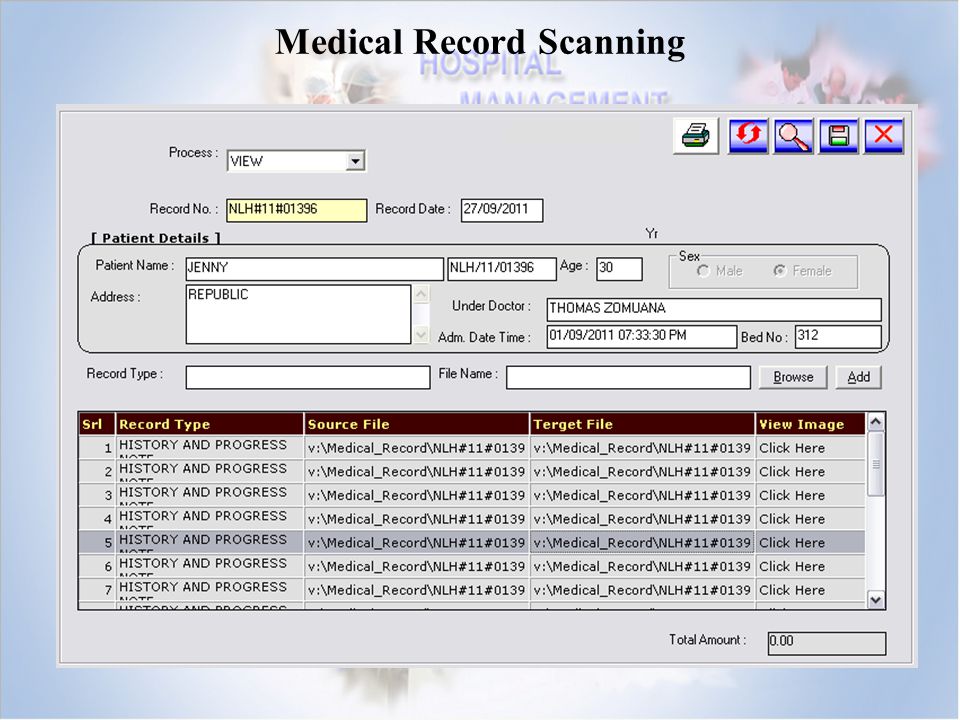Click the Srl column header
Image resolution: width=960 pixels, height=720 pixels.
pyautogui.click(x=96, y=424)
